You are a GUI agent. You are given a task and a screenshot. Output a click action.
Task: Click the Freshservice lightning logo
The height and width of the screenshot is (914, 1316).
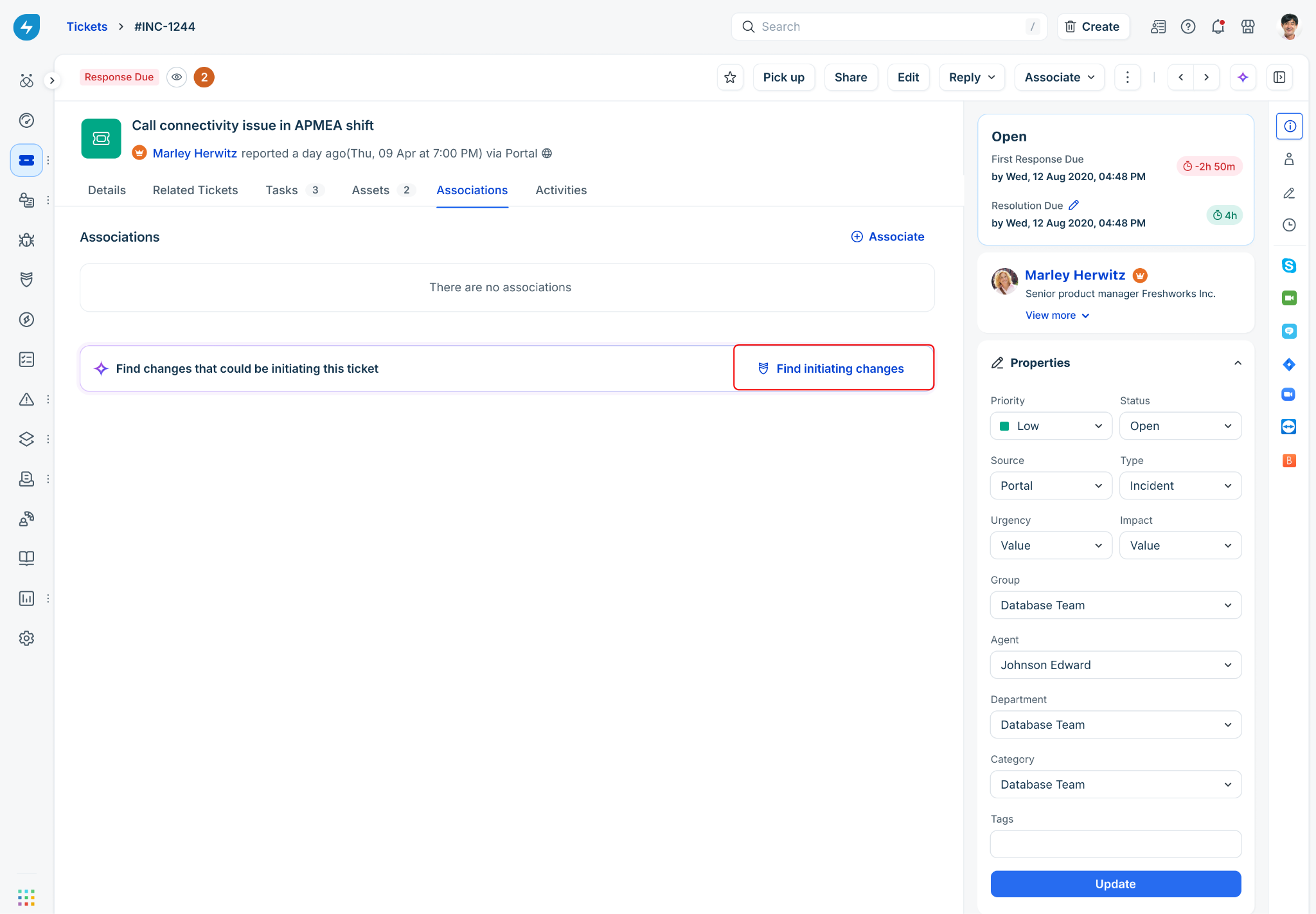pyautogui.click(x=26, y=26)
